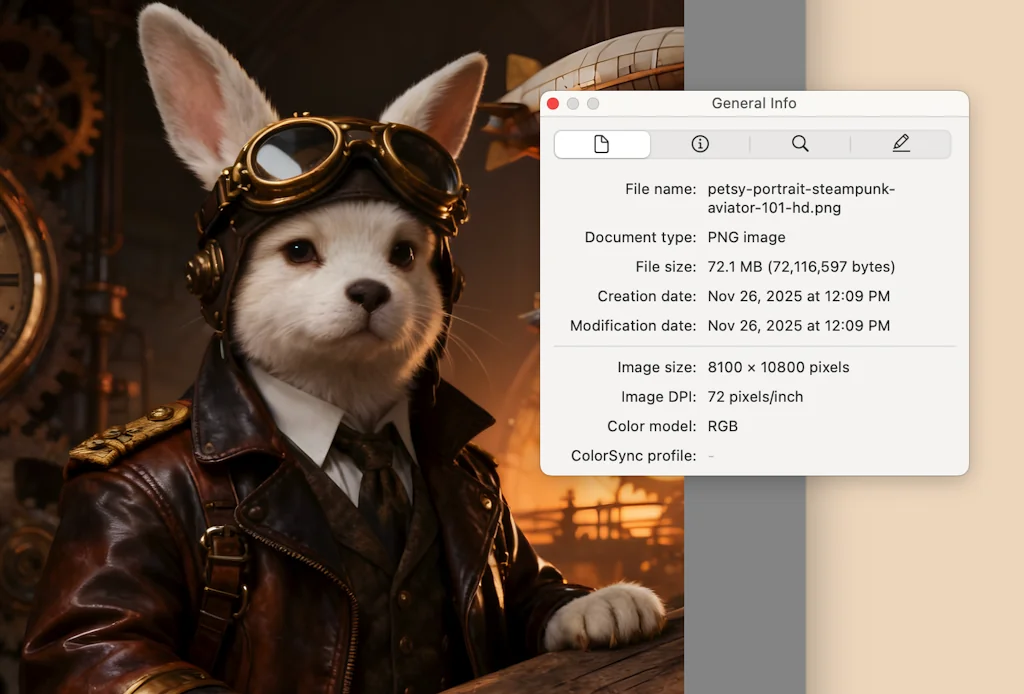Click the Modification date value

(x=798, y=326)
